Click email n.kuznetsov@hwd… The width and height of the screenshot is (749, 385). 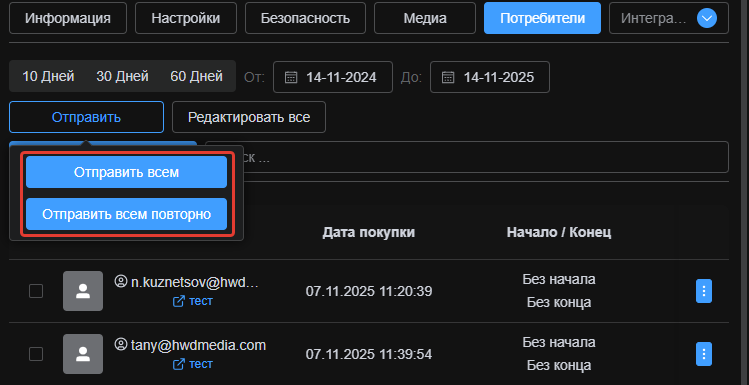coord(195,282)
